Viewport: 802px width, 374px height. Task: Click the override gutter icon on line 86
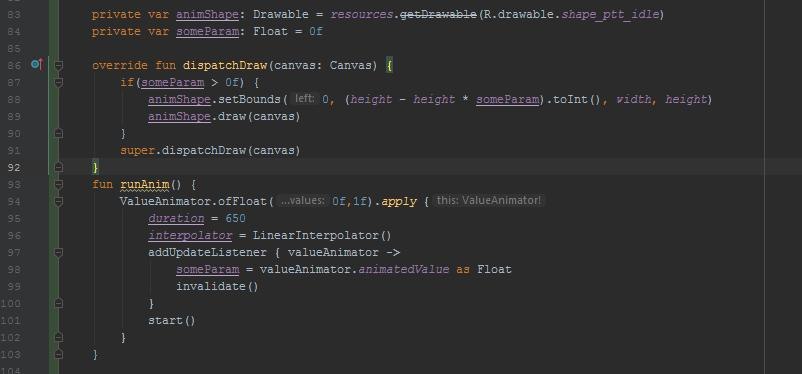37,64
